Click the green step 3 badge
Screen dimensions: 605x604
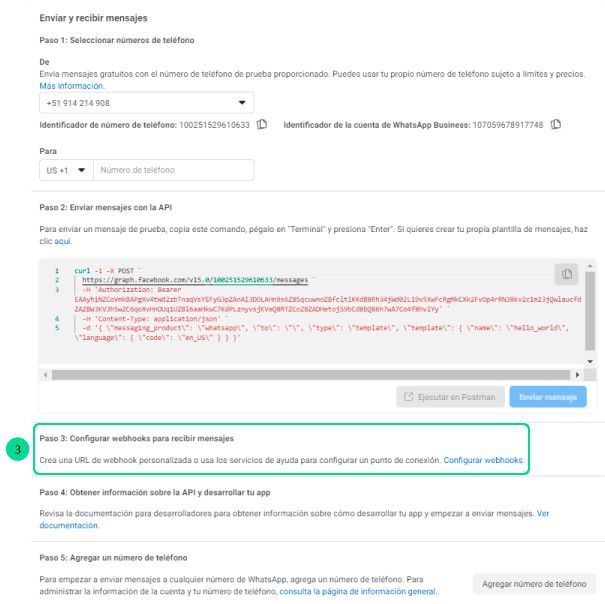click(18, 449)
